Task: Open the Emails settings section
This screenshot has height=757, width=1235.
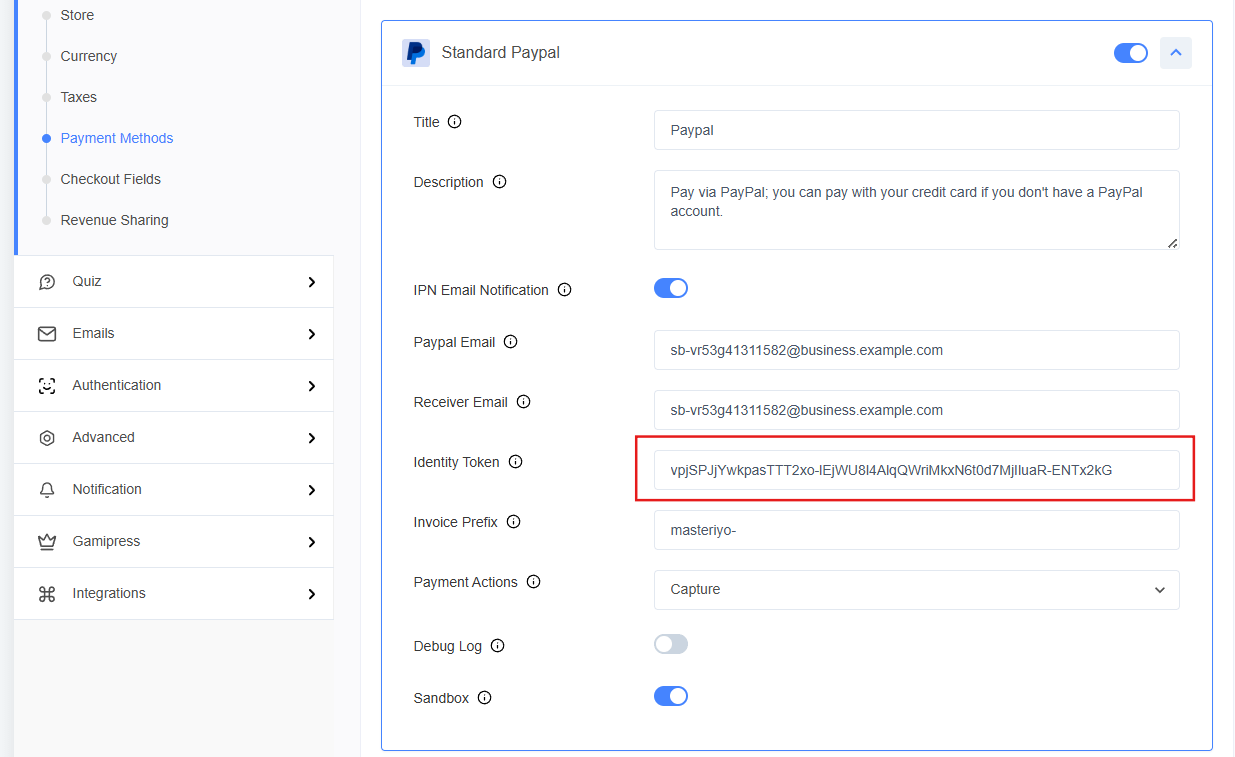Action: pyautogui.click(x=174, y=334)
